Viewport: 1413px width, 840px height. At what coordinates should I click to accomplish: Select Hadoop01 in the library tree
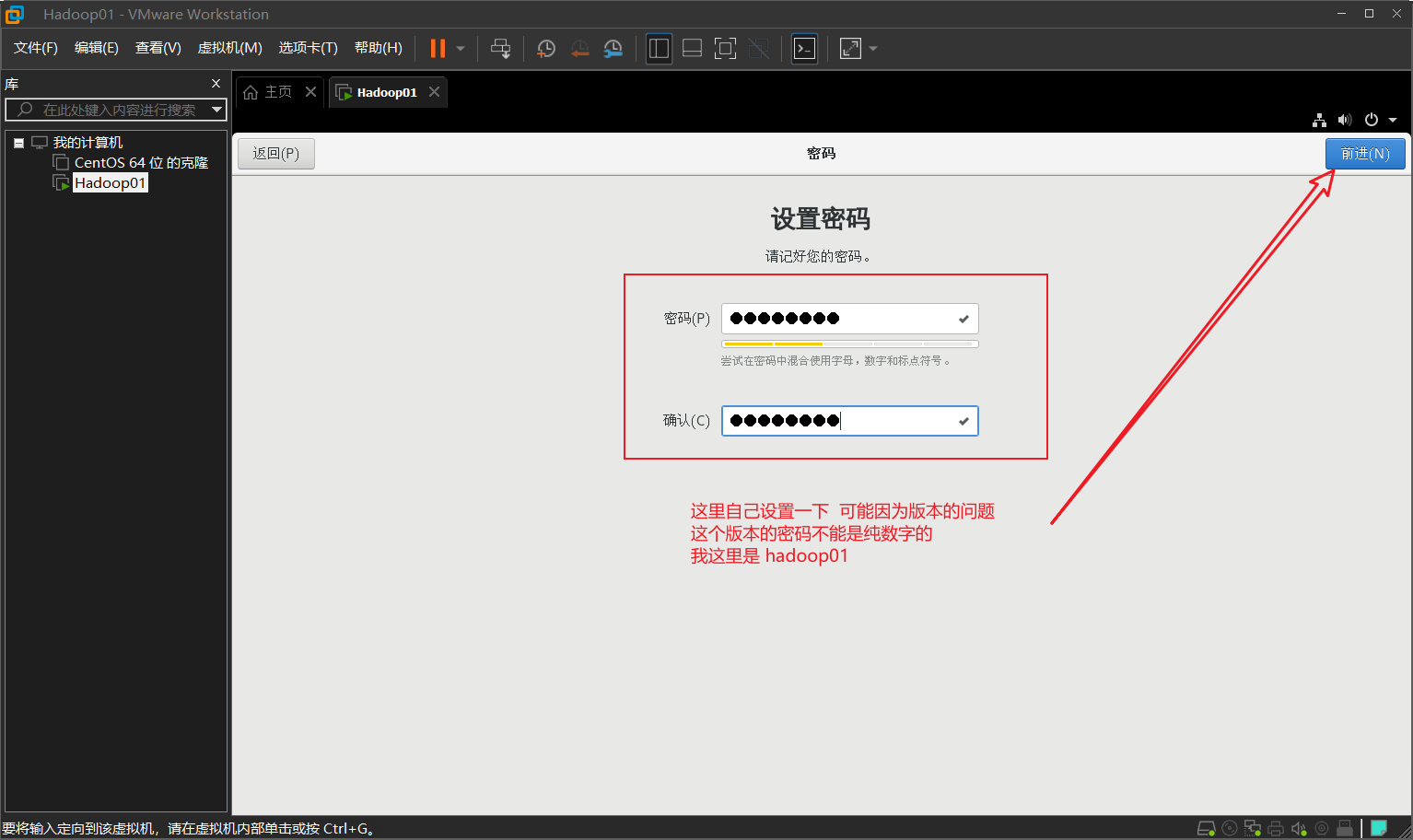(x=110, y=183)
